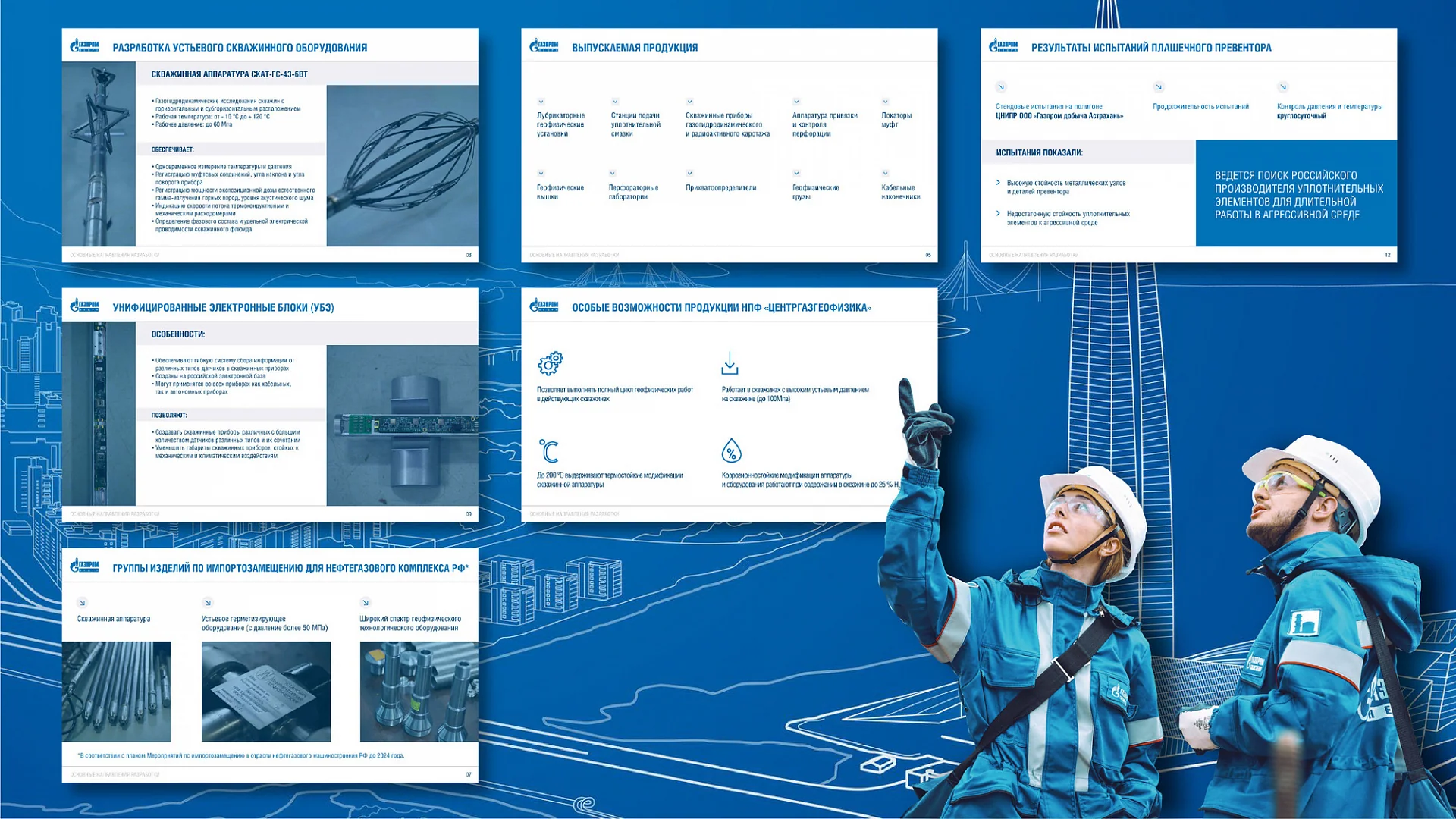Click Gazprom logo on 'Результаты испытаний плашечного превентора' slide
Viewport: 1456px width, 819px height.
1003,46
